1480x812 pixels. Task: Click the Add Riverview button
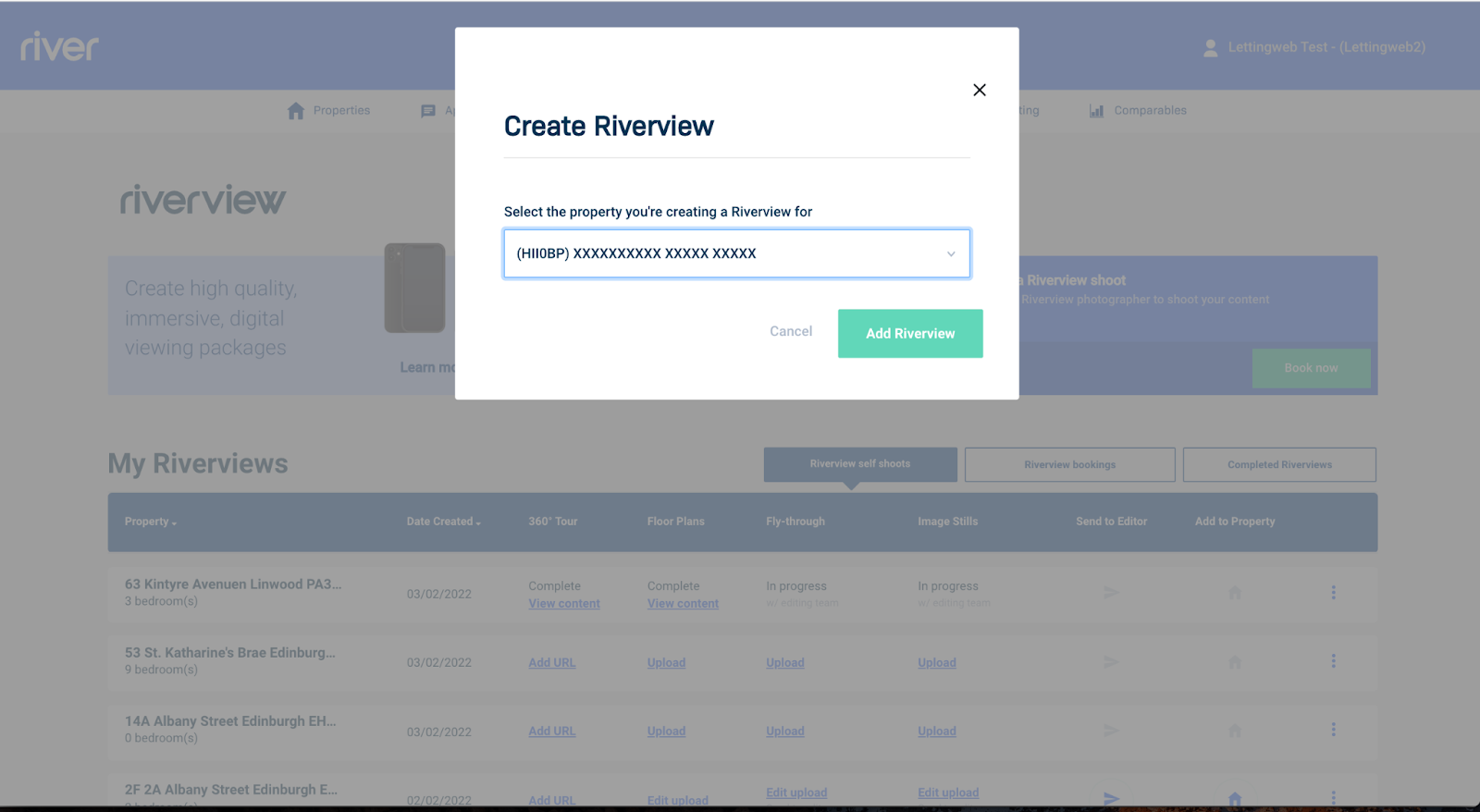tap(910, 334)
